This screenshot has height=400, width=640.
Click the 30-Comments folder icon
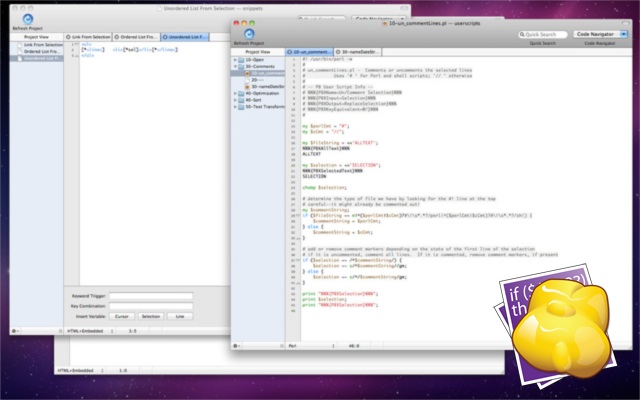click(242, 66)
